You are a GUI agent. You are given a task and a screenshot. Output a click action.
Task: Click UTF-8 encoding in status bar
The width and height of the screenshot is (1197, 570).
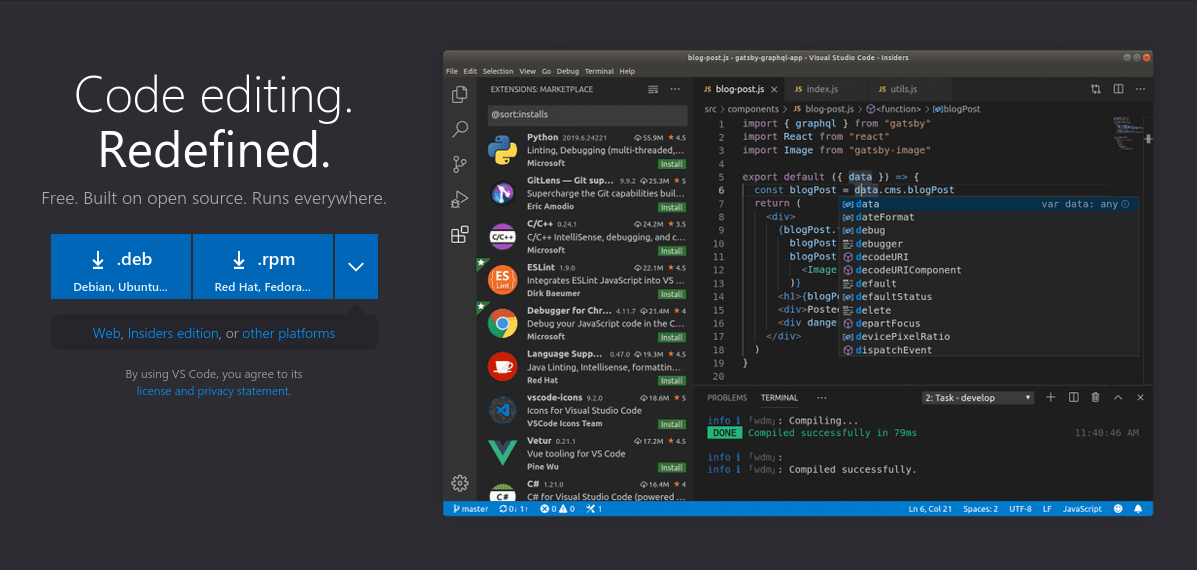tap(1020, 509)
